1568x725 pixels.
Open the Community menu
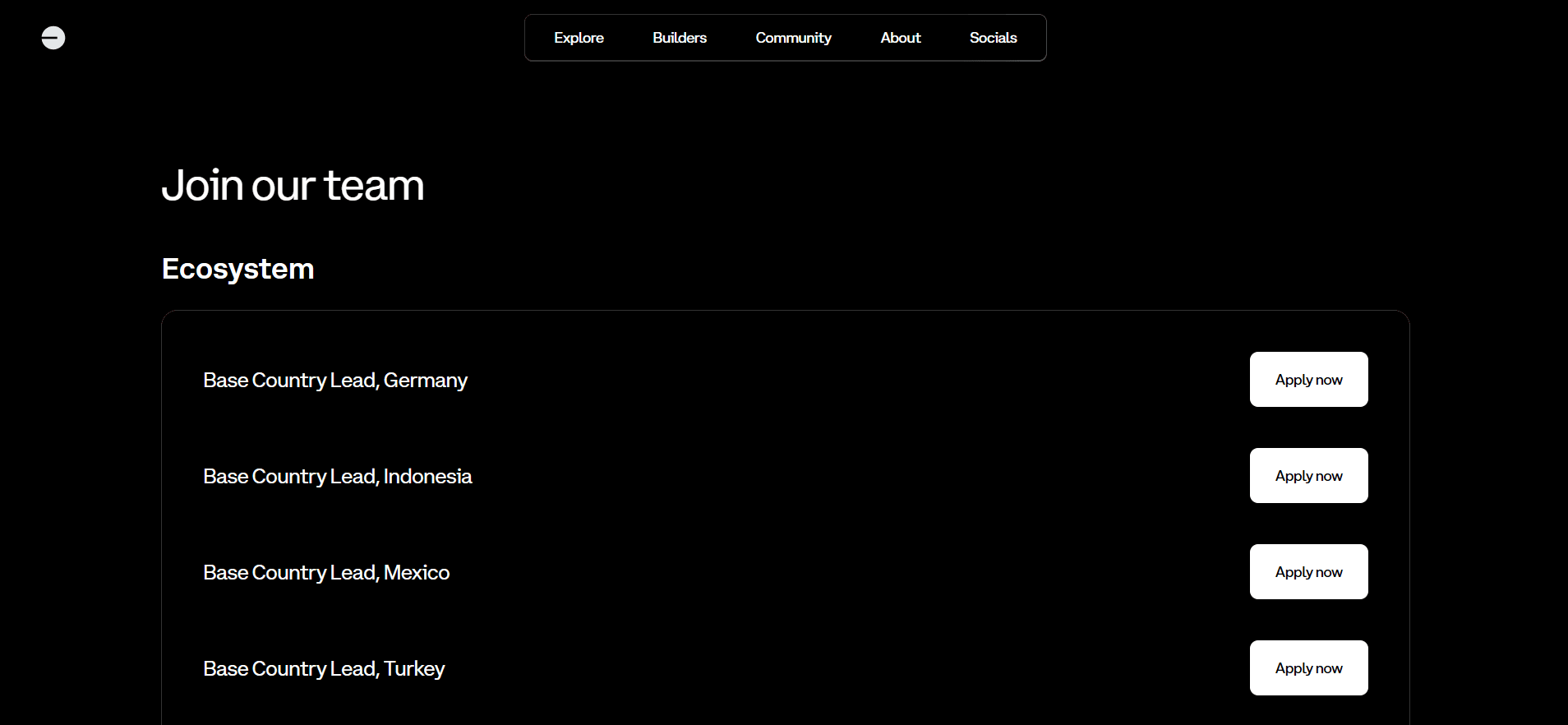(x=793, y=38)
